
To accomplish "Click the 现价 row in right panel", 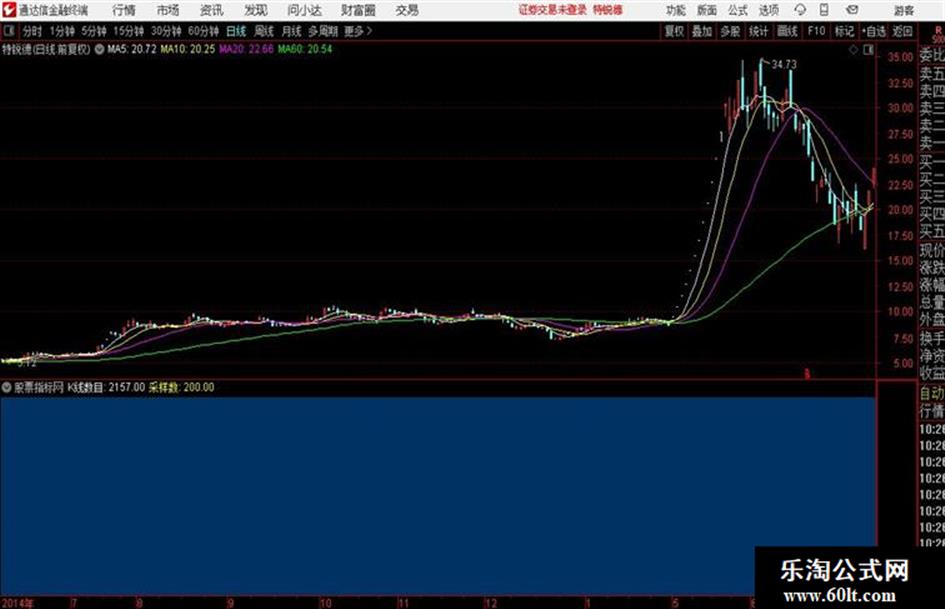I will click(932, 251).
